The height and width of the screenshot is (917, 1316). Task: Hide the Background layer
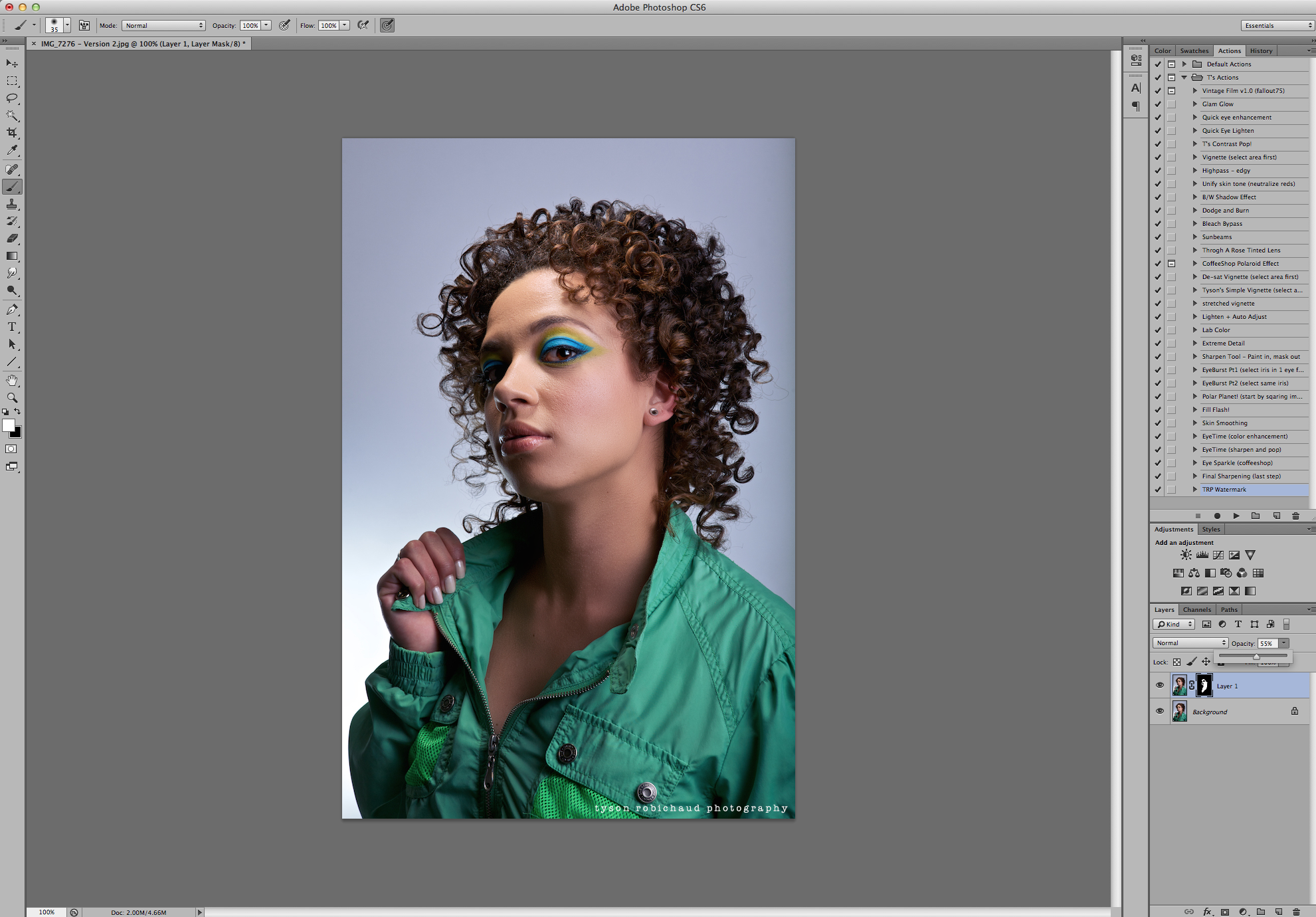[x=1160, y=711]
